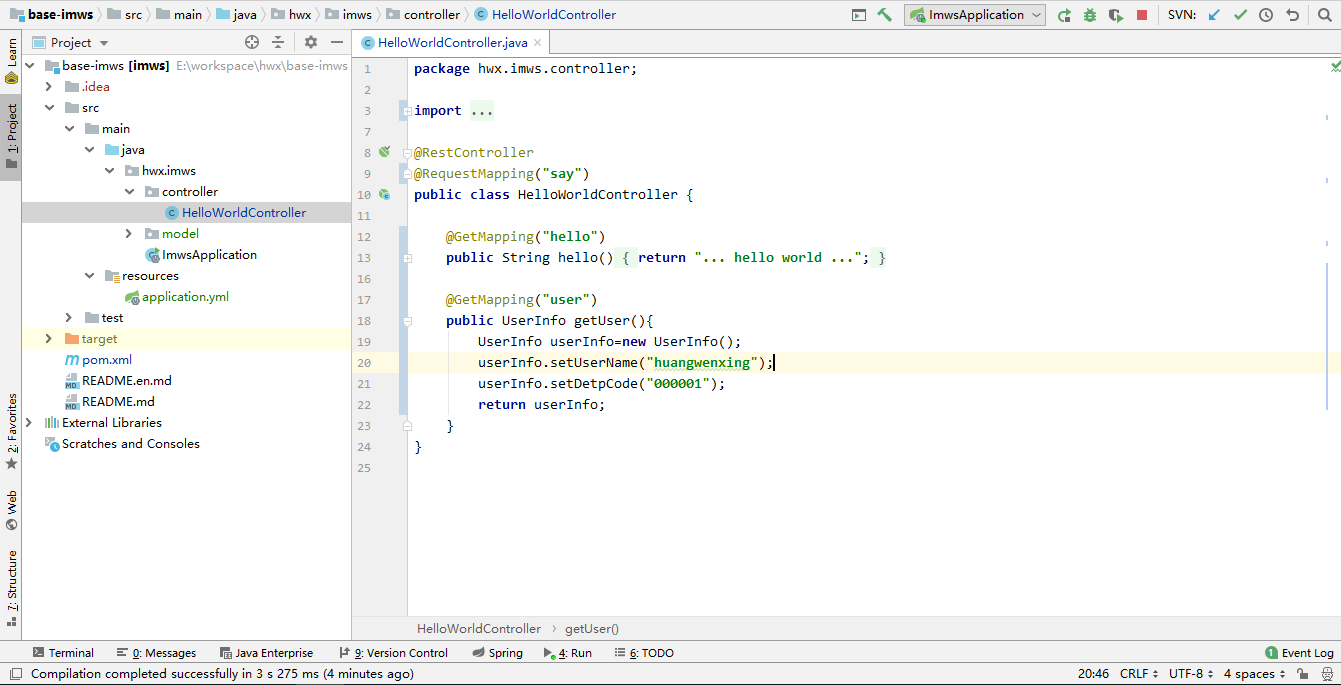
Task: Open pom.xml in the project tree
Action: [106, 360]
